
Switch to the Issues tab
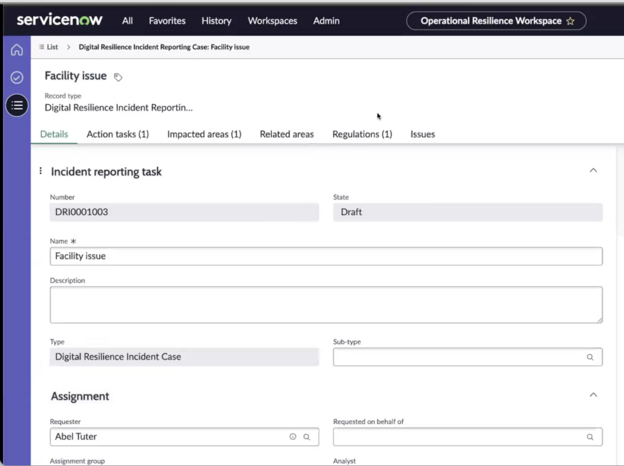click(422, 134)
